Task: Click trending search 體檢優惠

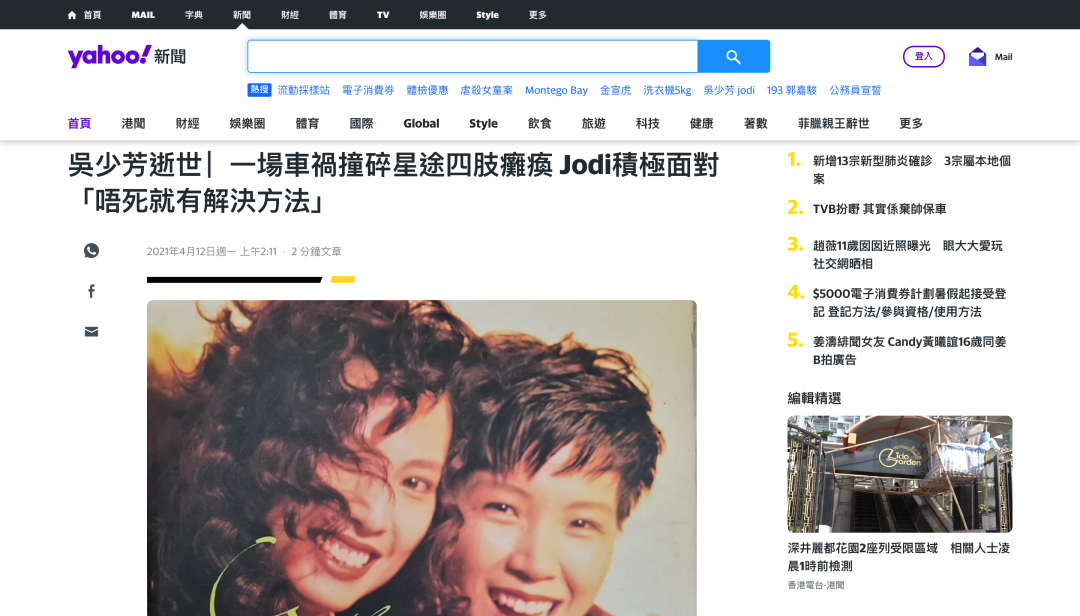Action: (427, 90)
